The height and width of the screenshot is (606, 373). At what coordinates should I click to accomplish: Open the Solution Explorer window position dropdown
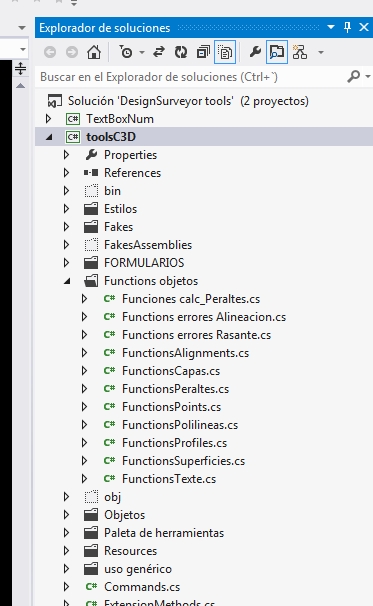[x=331, y=27]
